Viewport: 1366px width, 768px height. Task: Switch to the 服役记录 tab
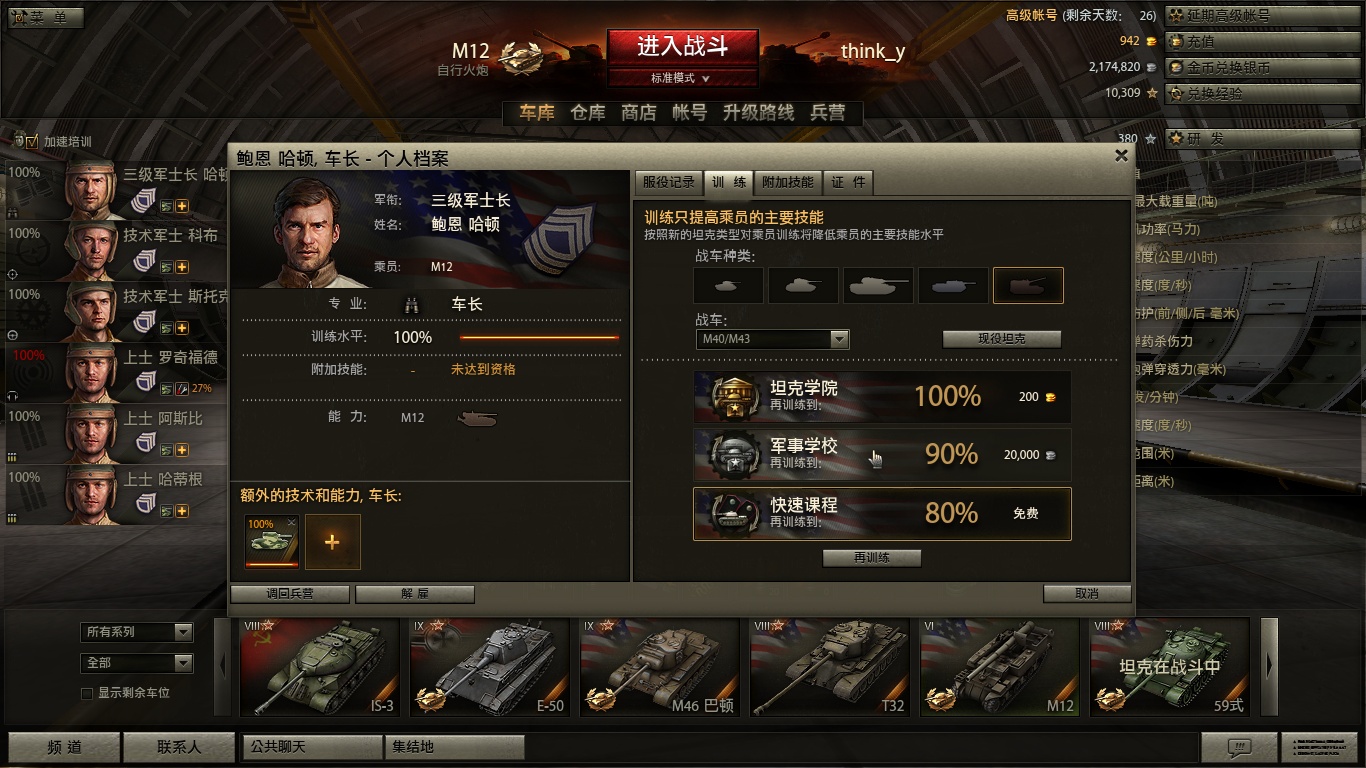[668, 182]
